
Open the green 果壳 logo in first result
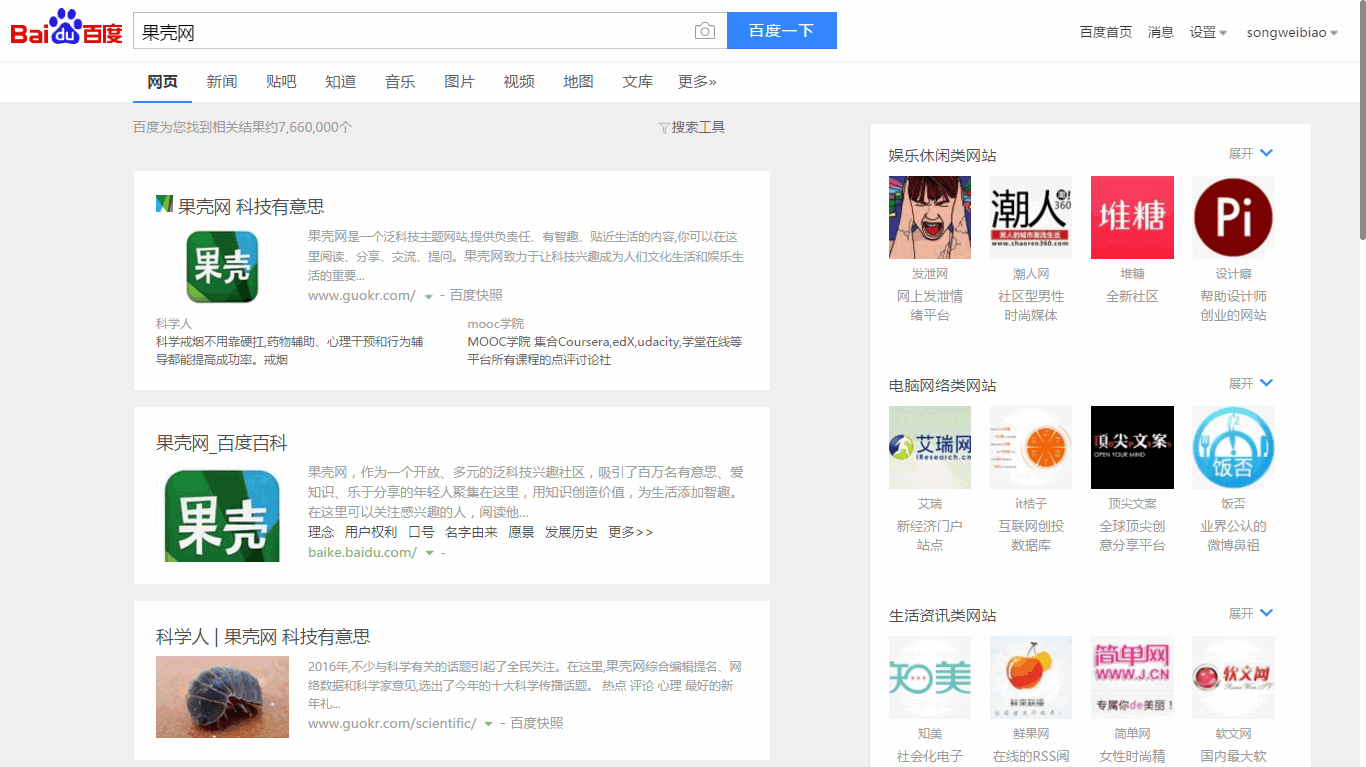tap(222, 267)
